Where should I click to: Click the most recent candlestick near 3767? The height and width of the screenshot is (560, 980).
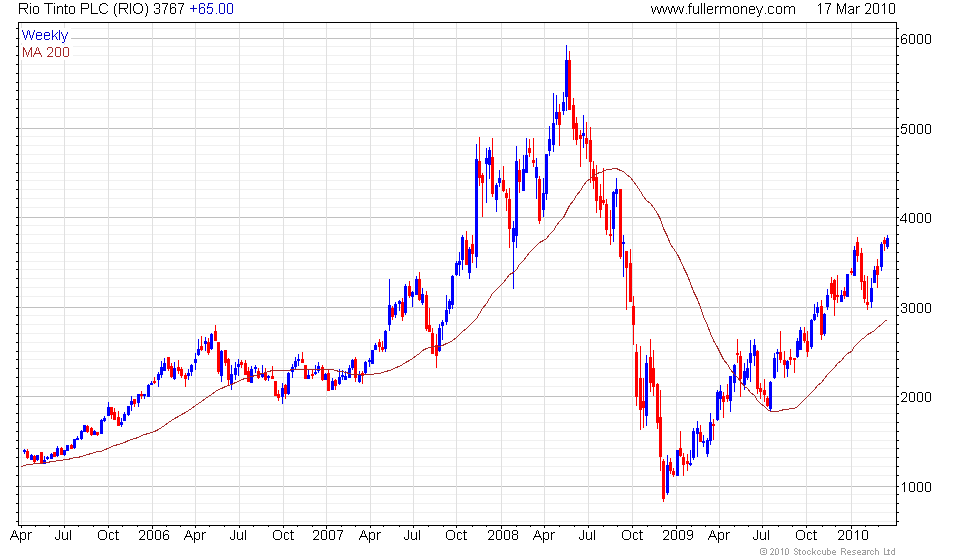coord(887,242)
